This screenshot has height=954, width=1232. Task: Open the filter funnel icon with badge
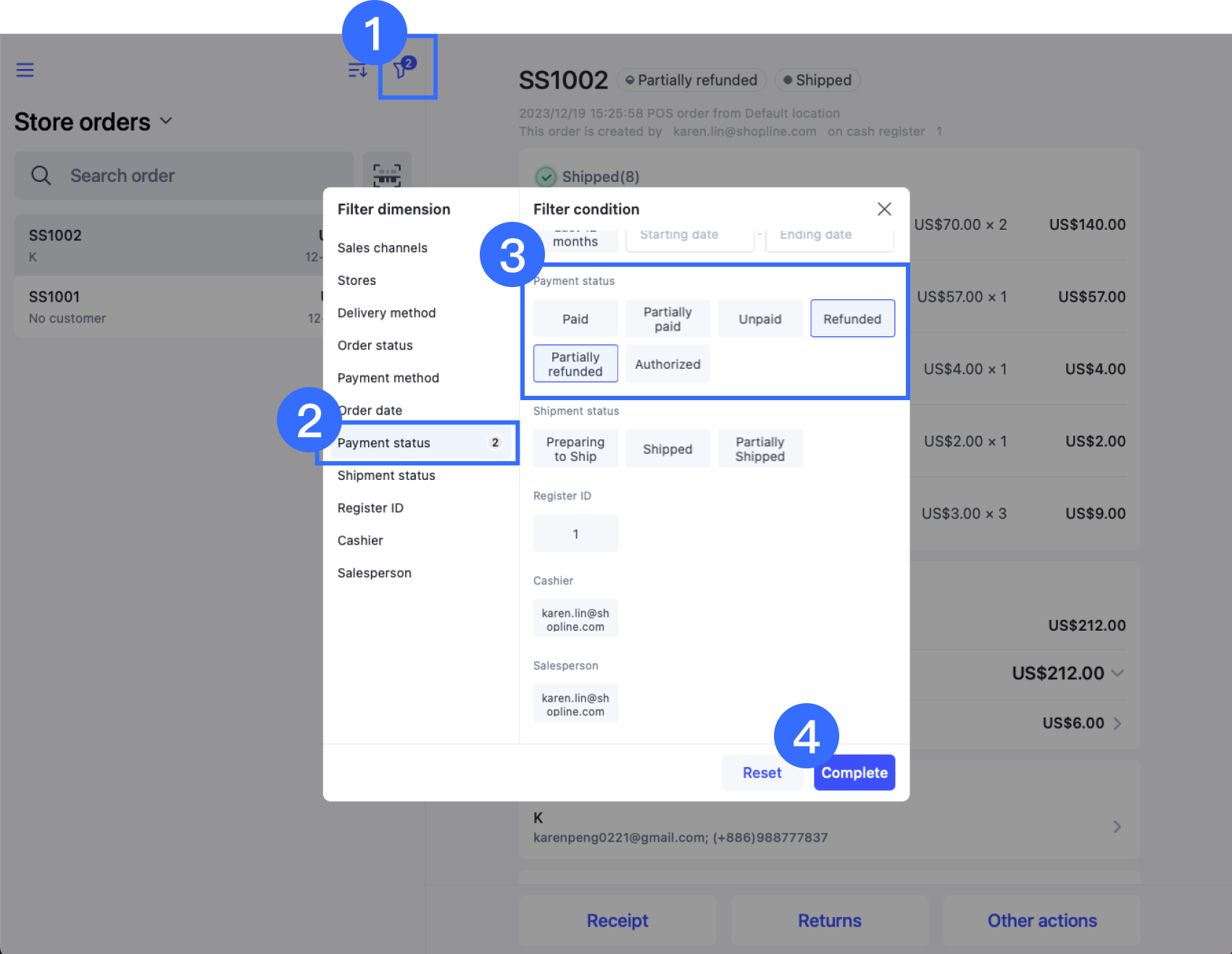[x=401, y=70]
